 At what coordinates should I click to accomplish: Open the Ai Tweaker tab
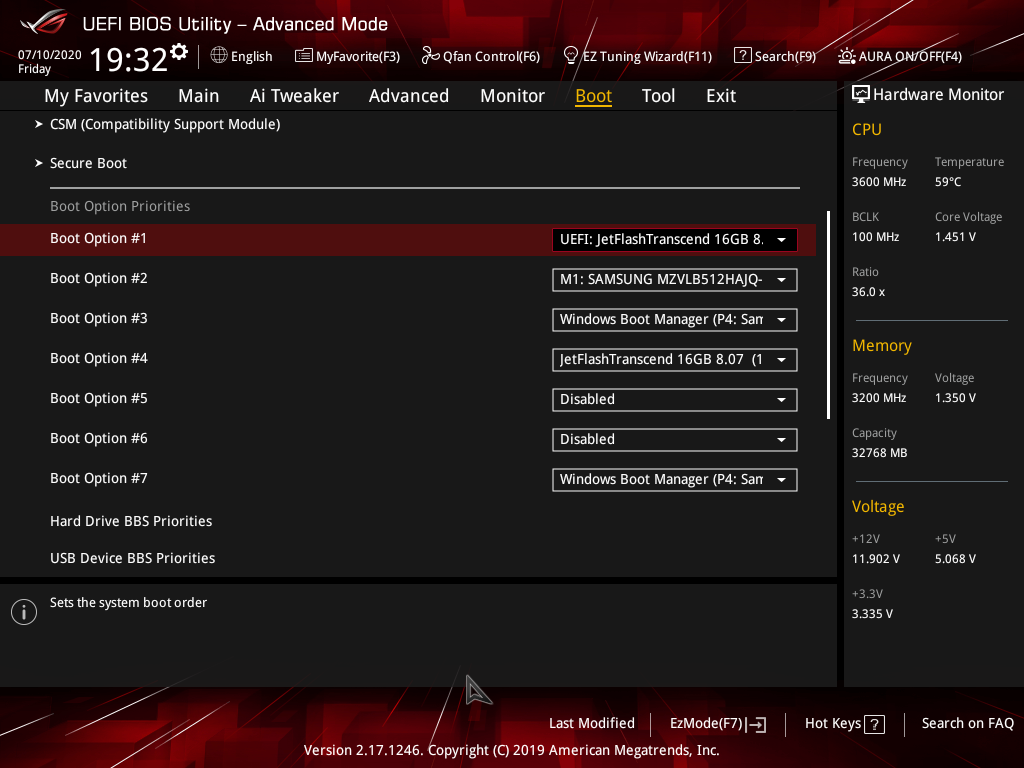click(294, 96)
